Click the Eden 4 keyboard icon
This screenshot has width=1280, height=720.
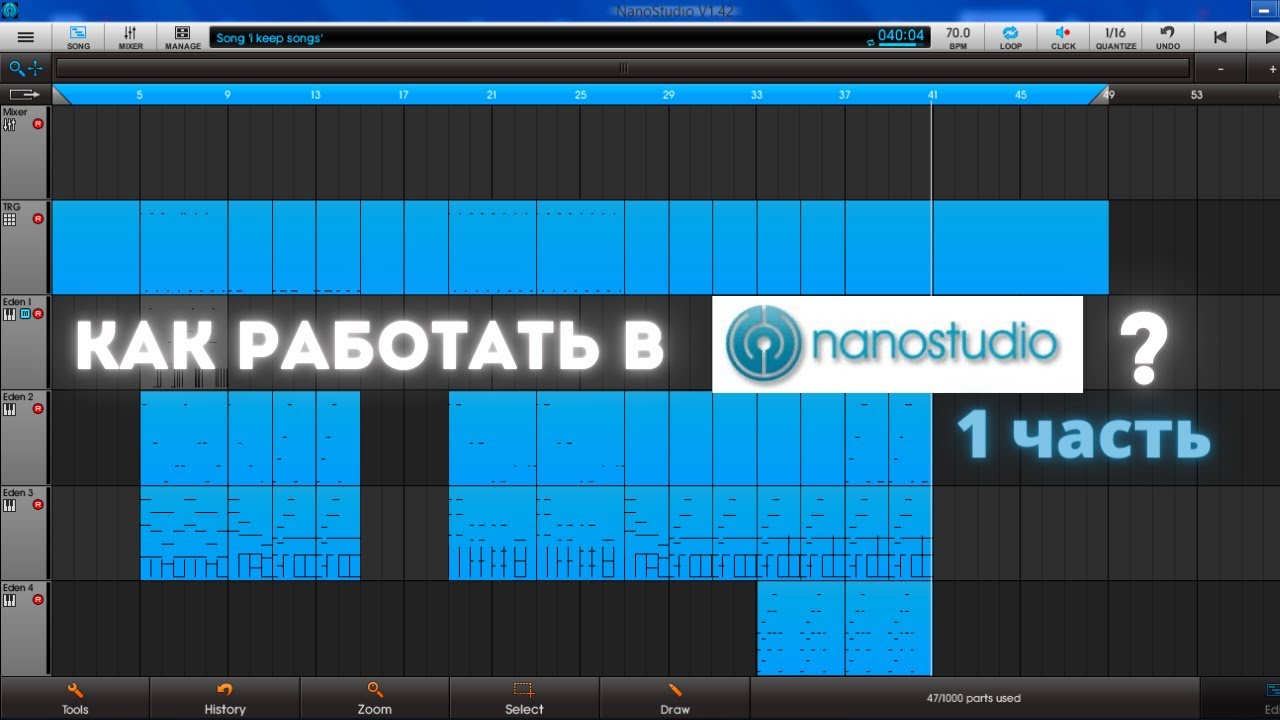tap(9, 601)
